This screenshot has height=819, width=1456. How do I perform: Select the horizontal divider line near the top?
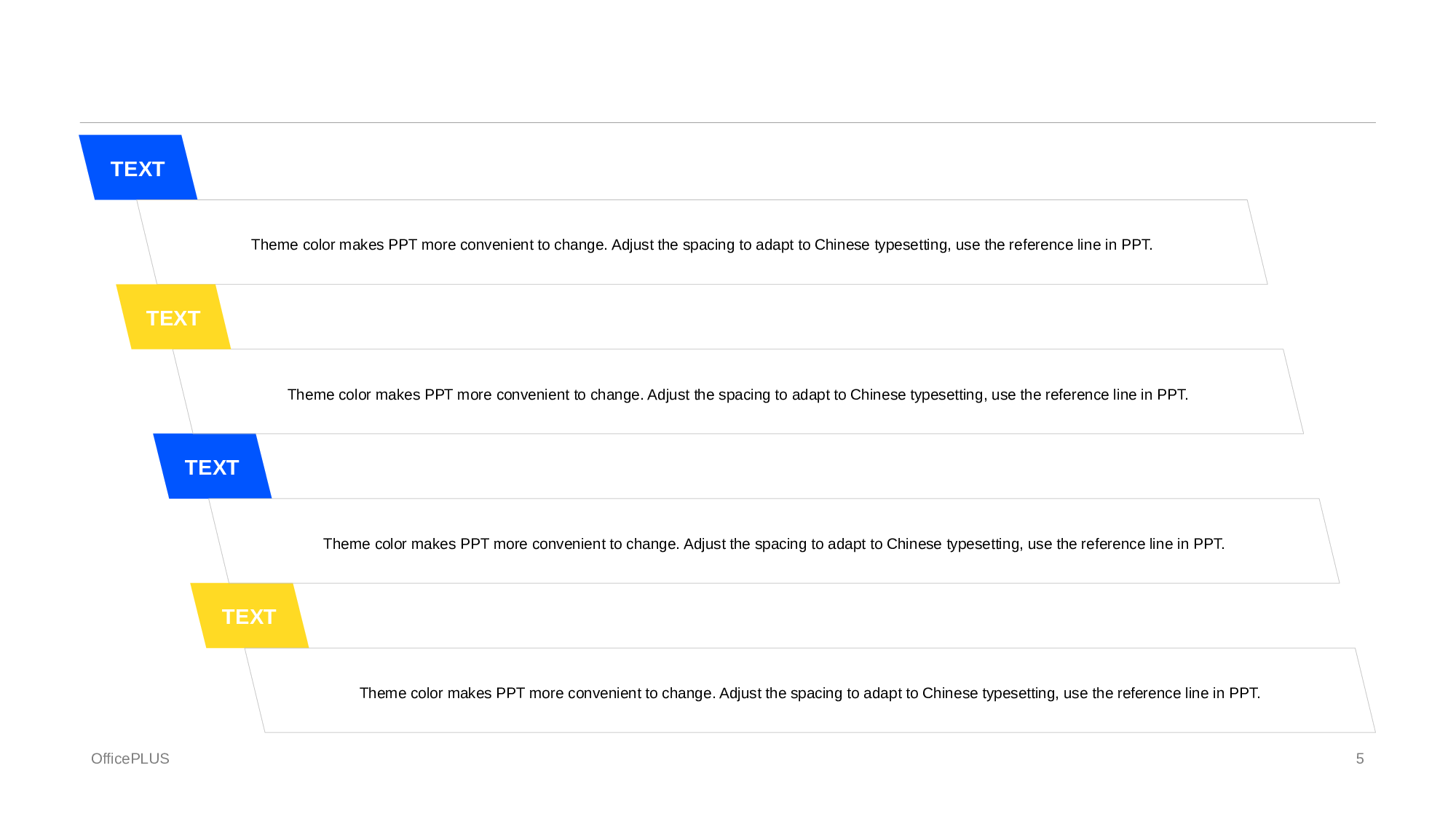(728, 122)
